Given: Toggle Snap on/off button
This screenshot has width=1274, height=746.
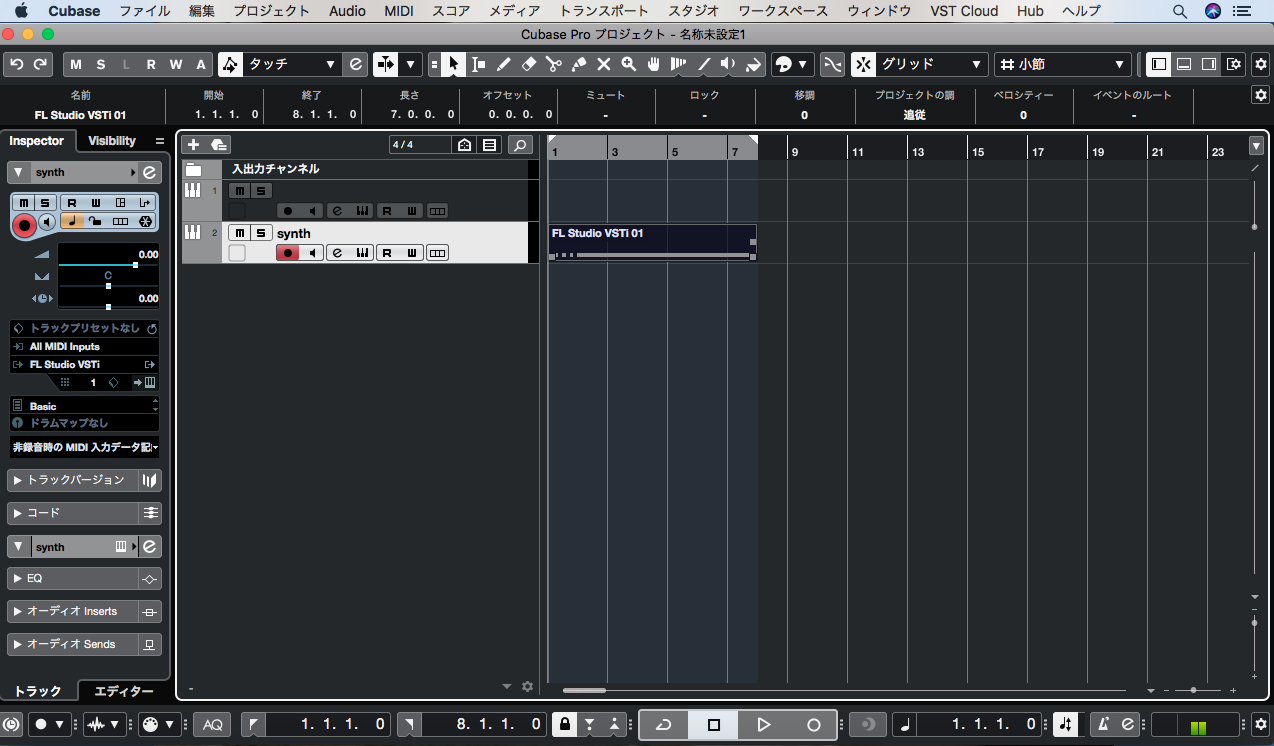Looking at the screenshot, I should coord(862,64).
